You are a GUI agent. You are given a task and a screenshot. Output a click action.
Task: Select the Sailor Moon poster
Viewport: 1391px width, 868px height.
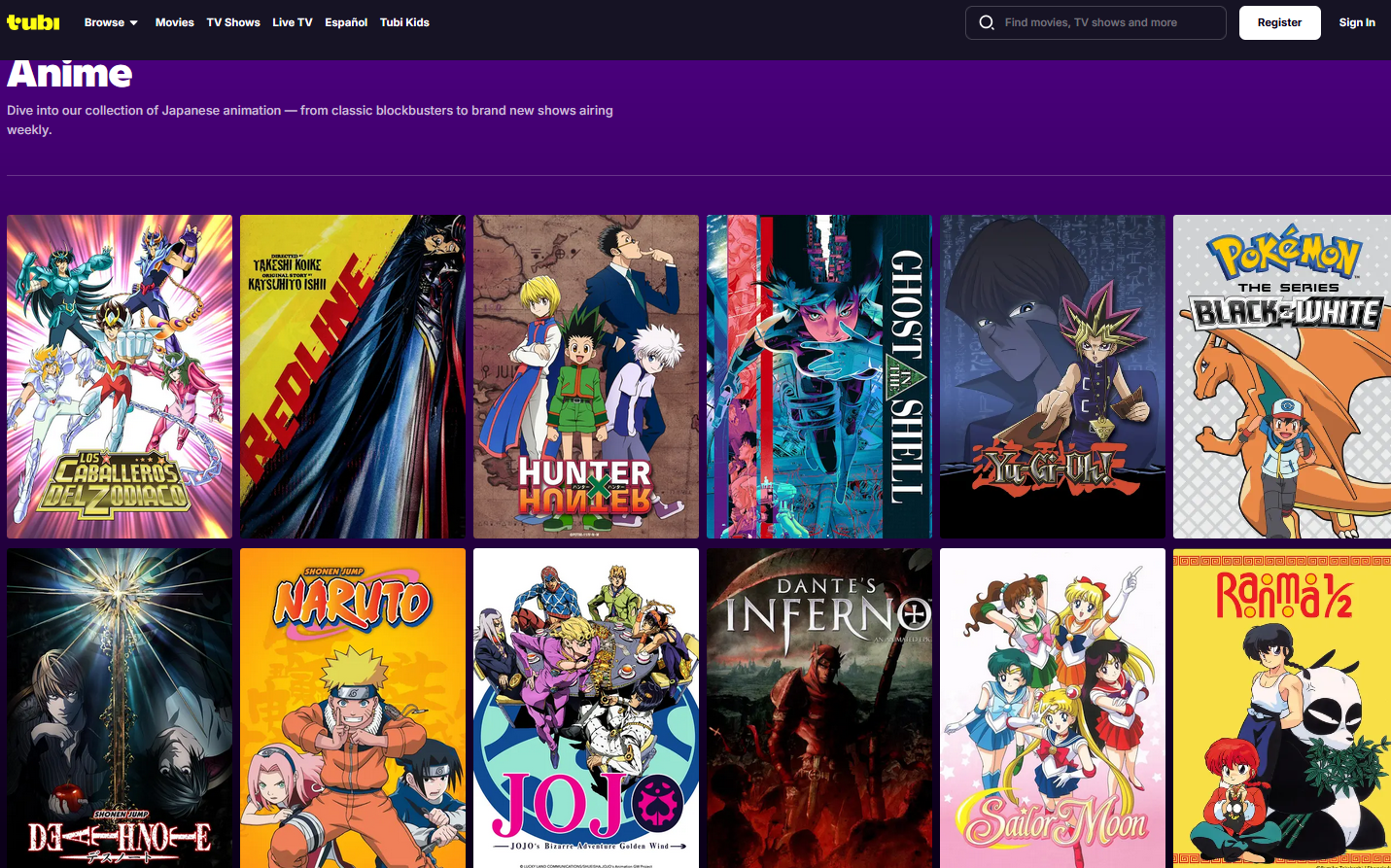[1053, 708]
